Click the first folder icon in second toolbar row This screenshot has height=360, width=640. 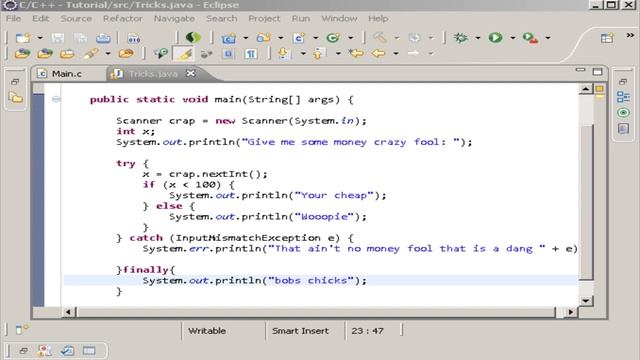[22, 53]
